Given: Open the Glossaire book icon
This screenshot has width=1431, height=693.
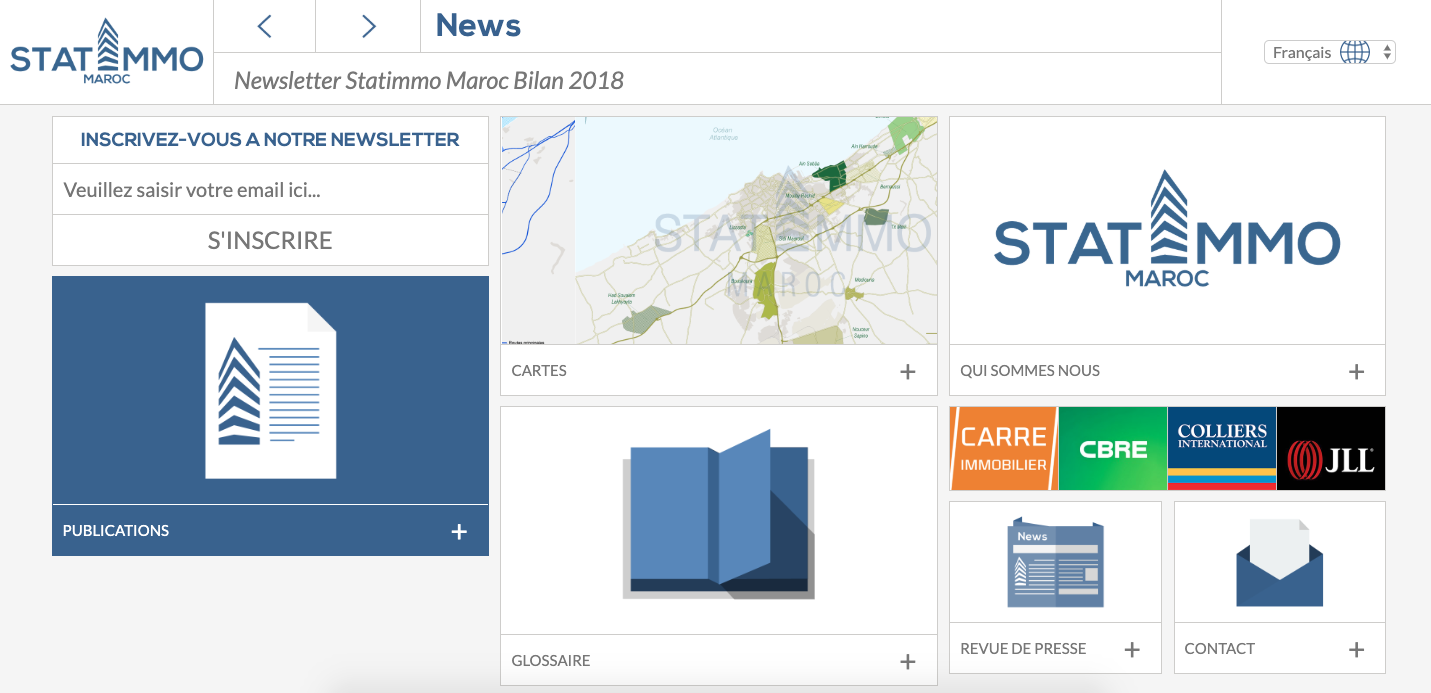Looking at the screenshot, I should (719, 516).
